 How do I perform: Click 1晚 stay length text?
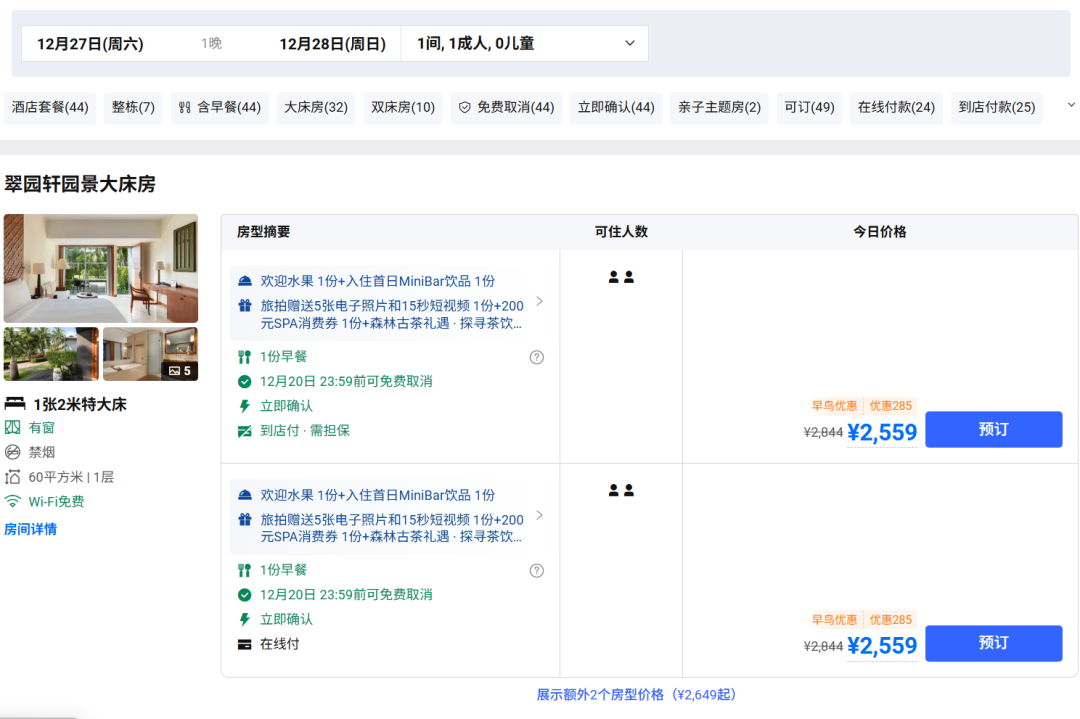tap(211, 43)
